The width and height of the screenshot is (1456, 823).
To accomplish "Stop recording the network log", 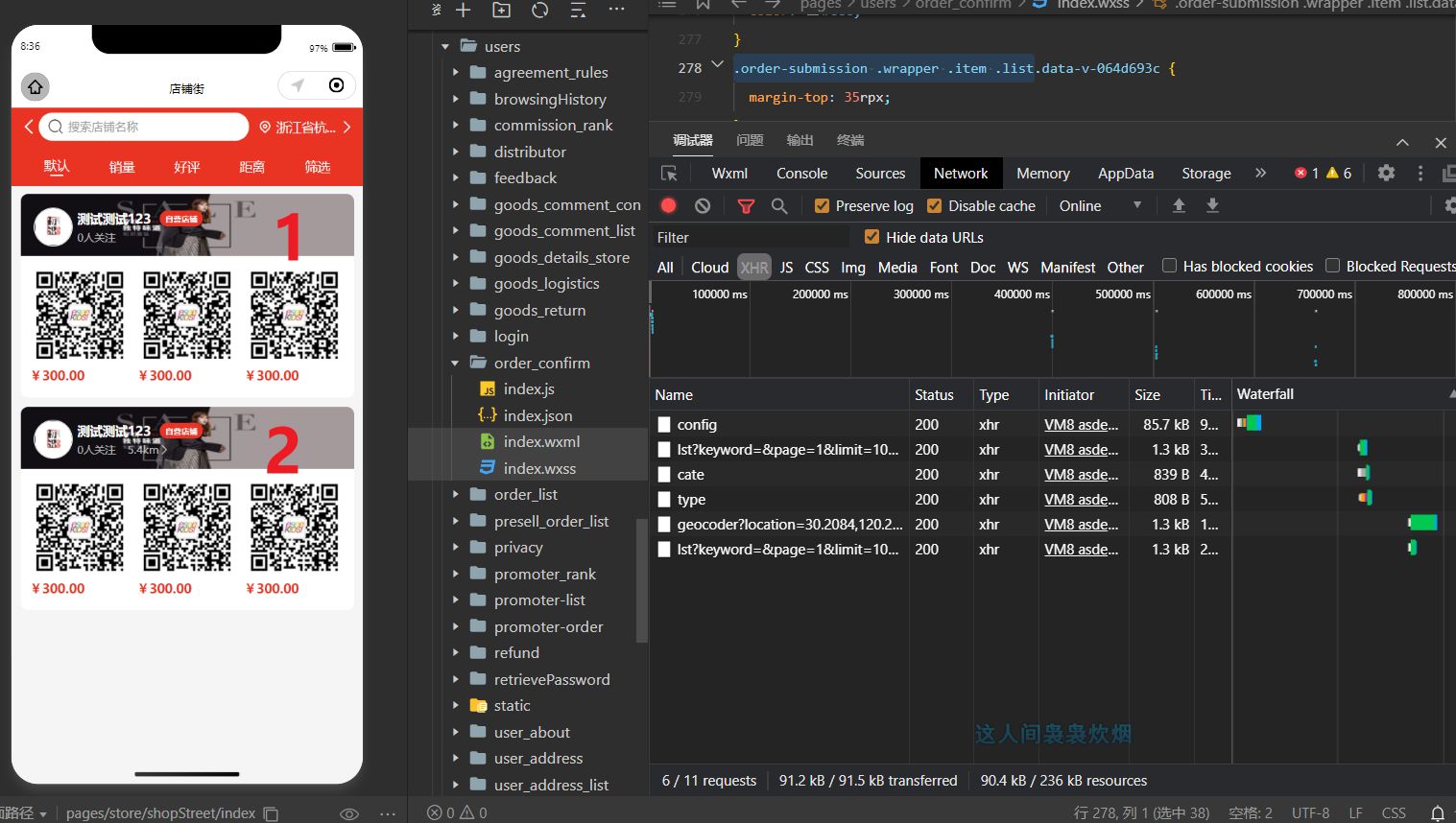I will click(x=669, y=205).
